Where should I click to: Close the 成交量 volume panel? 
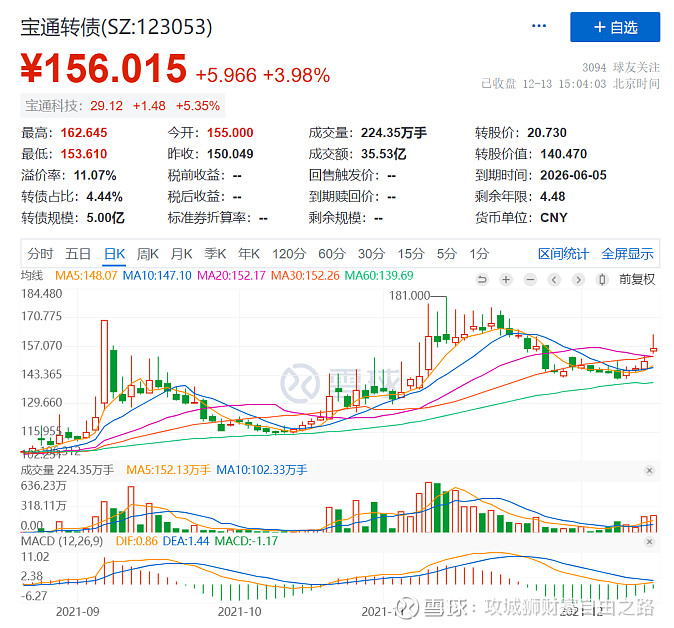[x=649, y=471]
